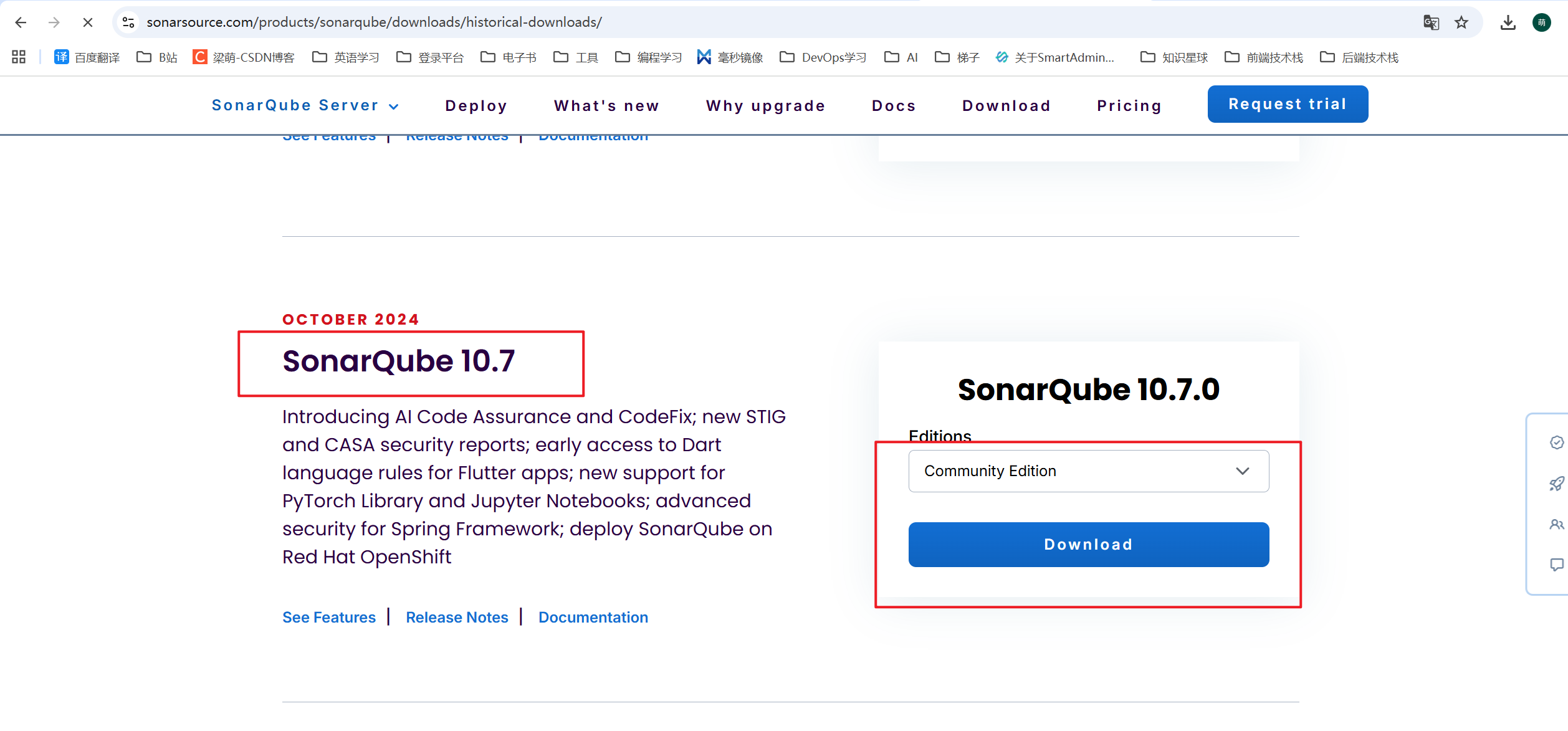Click the rocket icon in side panel

click(x=1556, y=484)
